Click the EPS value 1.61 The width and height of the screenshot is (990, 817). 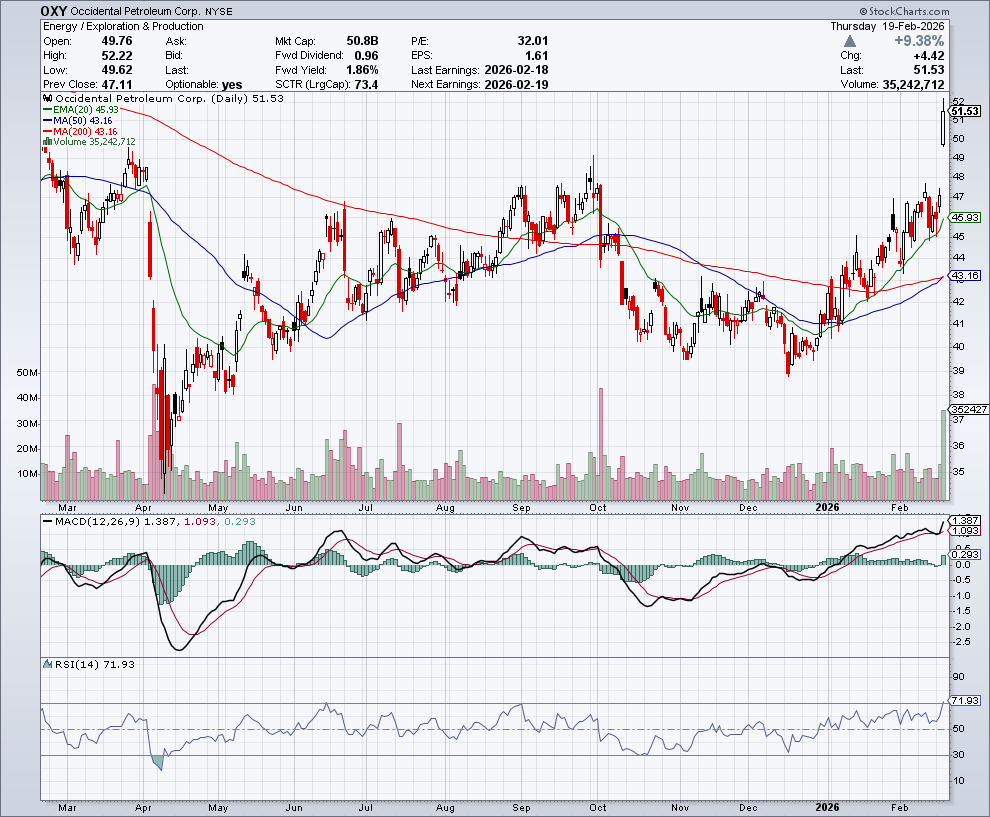(x=537, y=56)
